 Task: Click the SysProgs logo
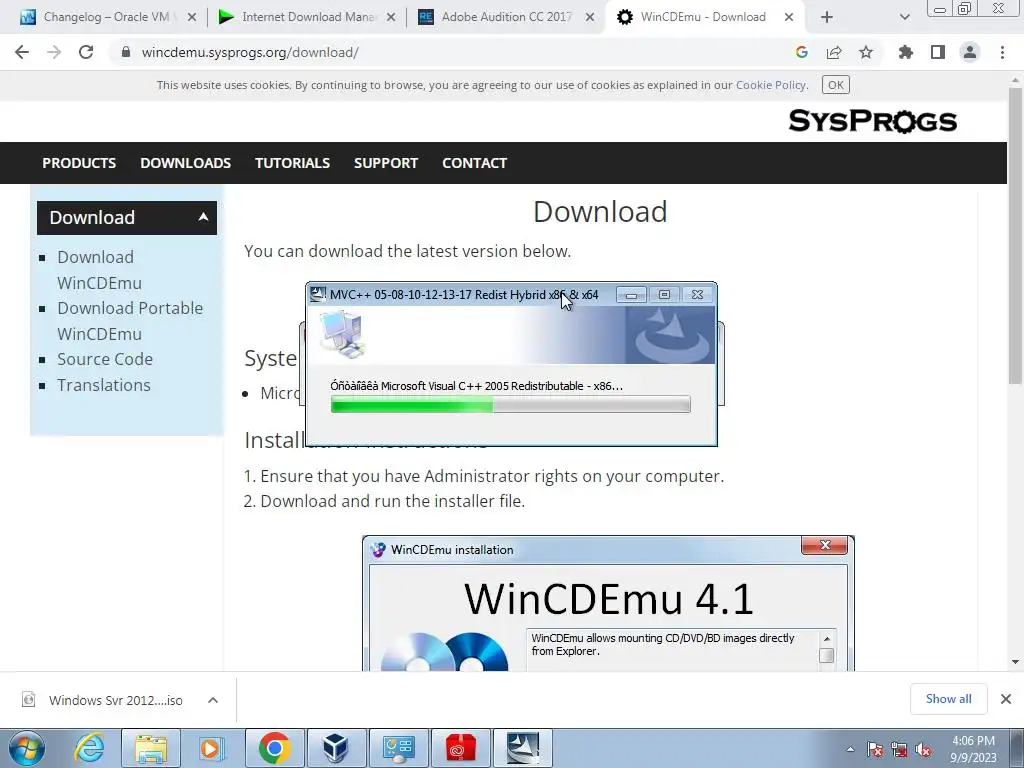pos(872,121)
